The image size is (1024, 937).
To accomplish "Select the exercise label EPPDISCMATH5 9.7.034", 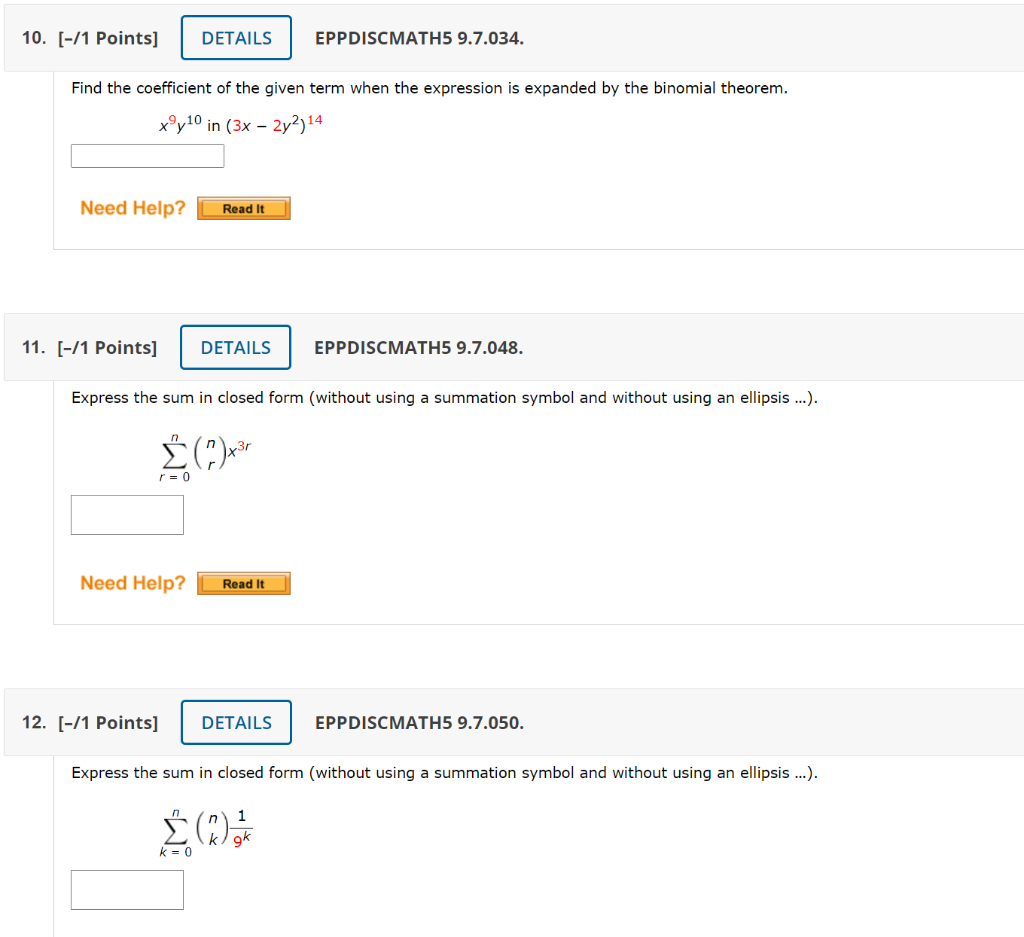I will (418, 37).
